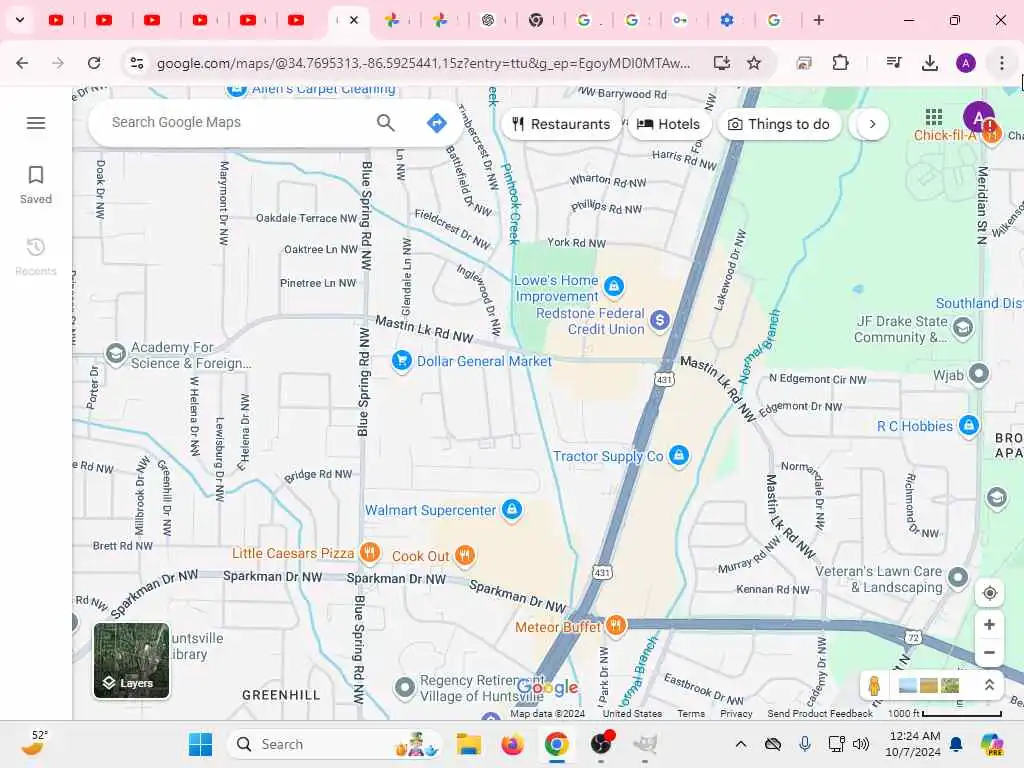The image size is (1024, 768).
Task: Open the Windows Start menu
Action: coord(200,744)
